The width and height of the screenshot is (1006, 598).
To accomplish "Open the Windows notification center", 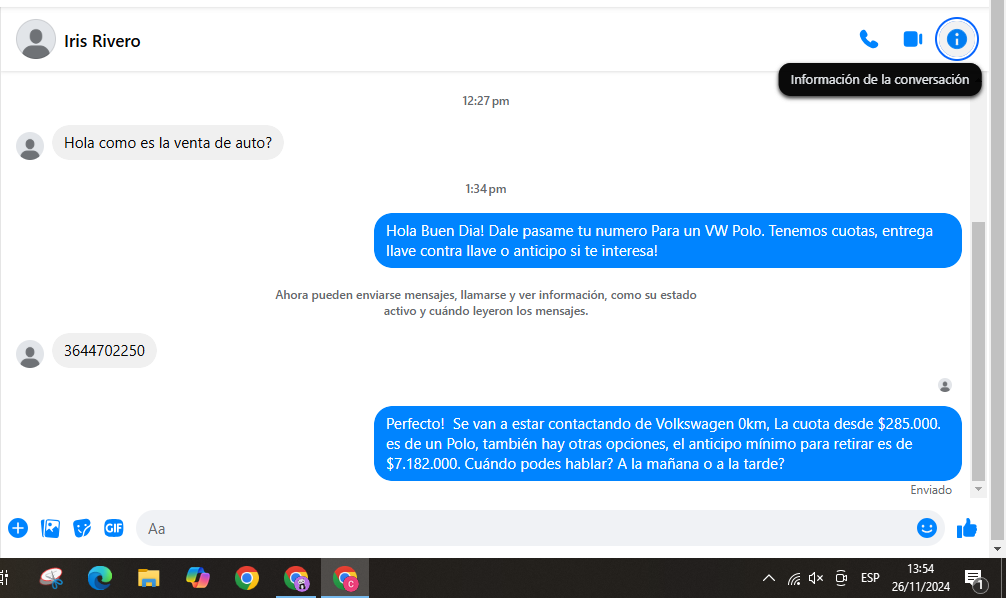I will pyautogui.click(x=973, y=578).
